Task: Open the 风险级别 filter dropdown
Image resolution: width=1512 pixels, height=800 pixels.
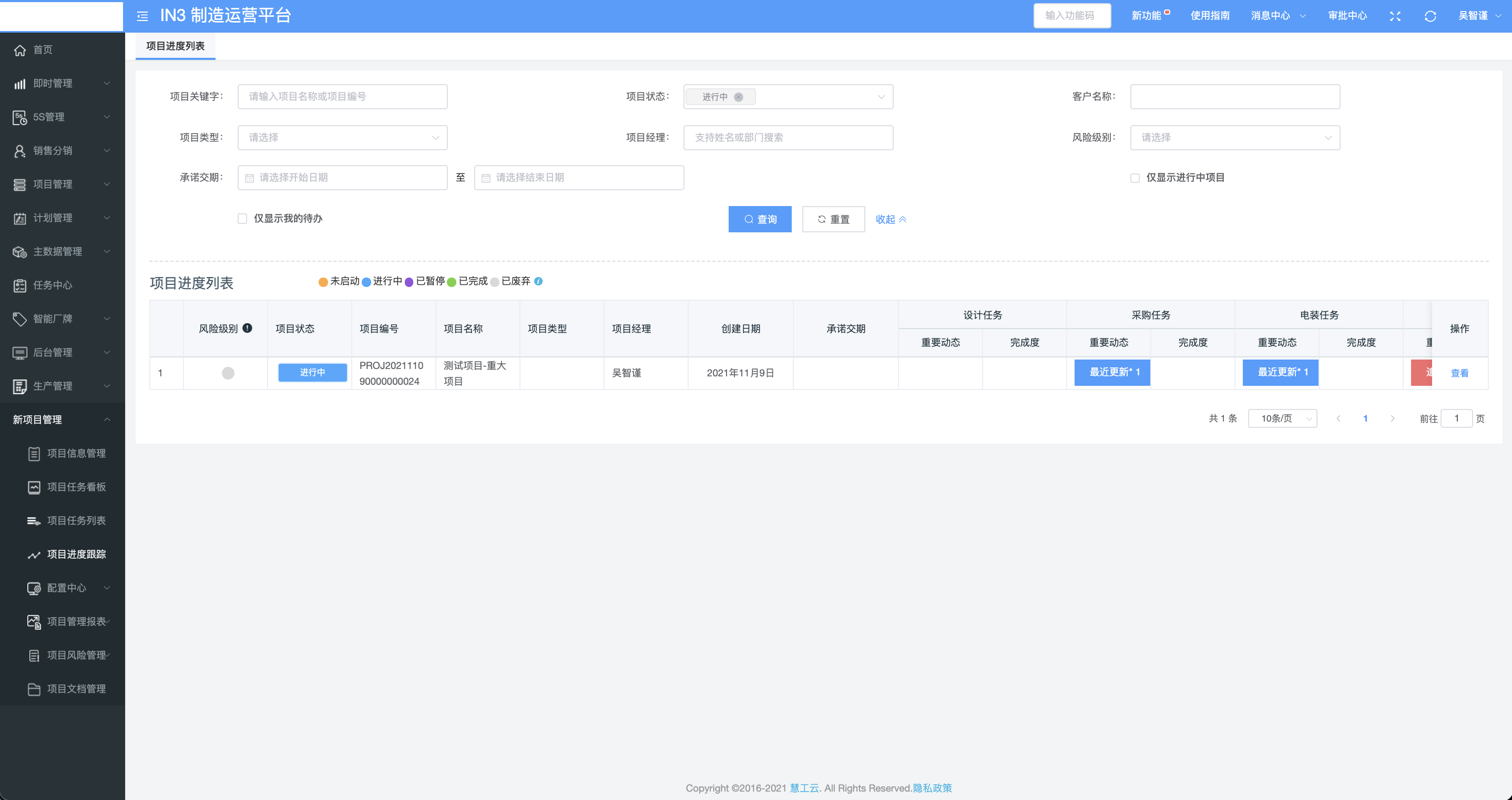Action: click(1234, 137)
